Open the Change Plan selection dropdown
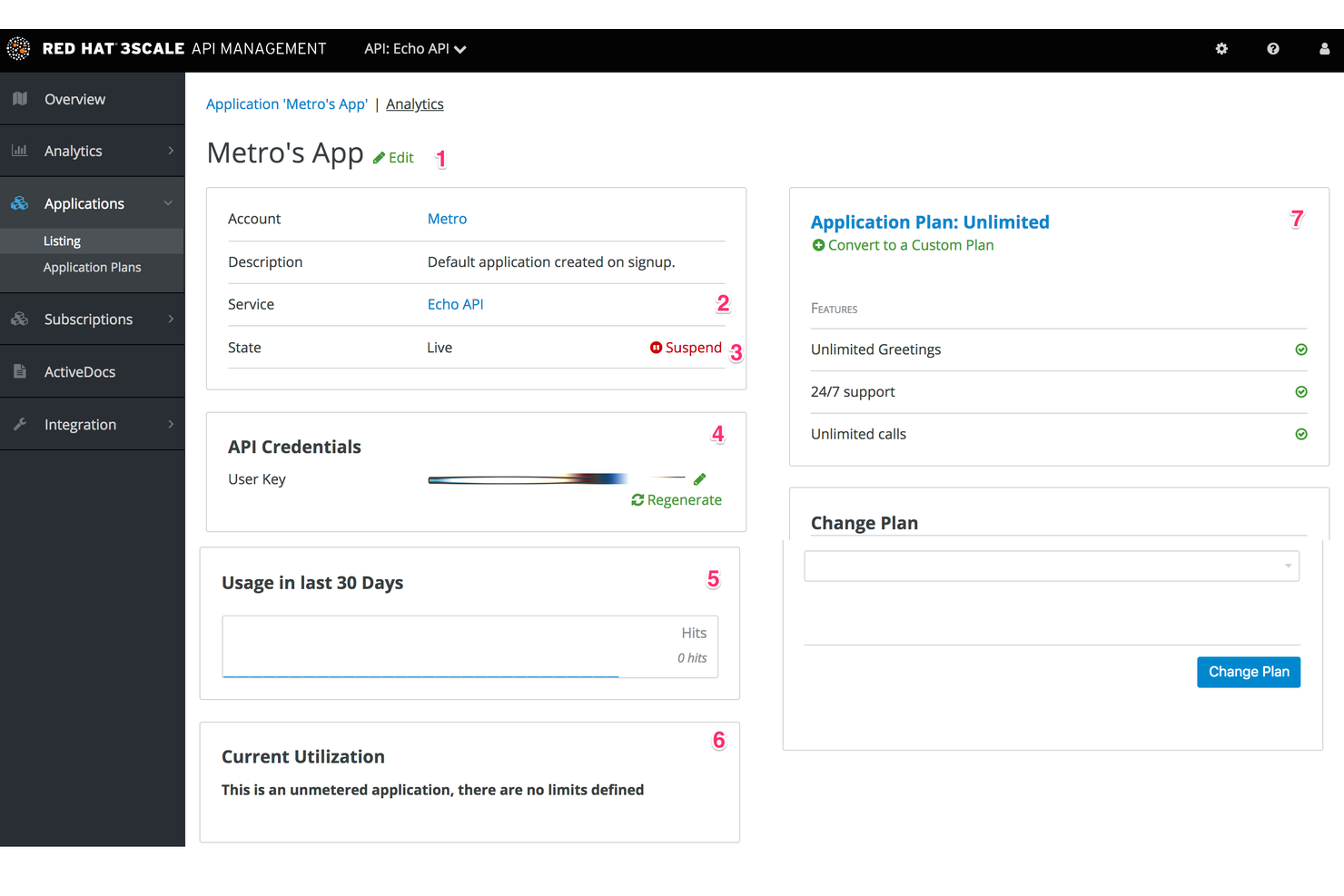 (1051, 566)
